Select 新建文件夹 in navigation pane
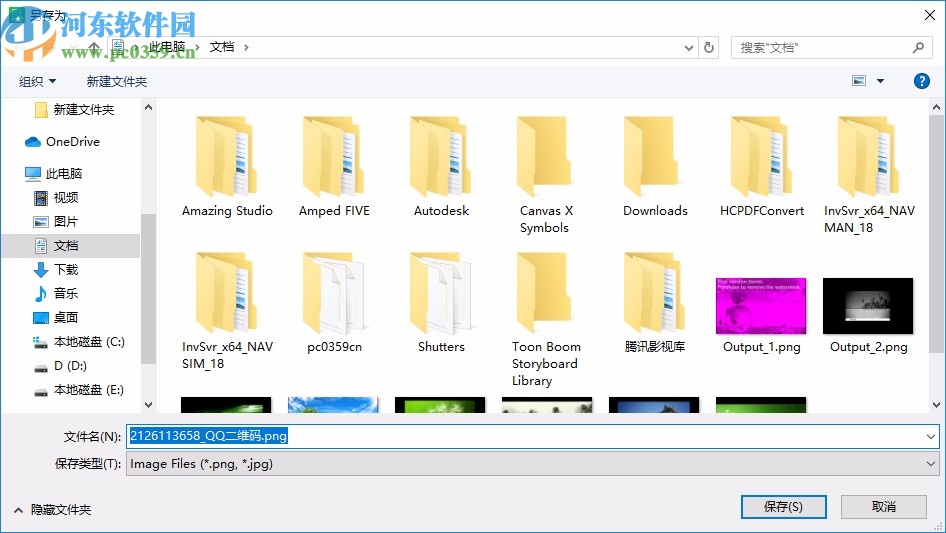Screen dimensions: 946x533 [74, 109]
